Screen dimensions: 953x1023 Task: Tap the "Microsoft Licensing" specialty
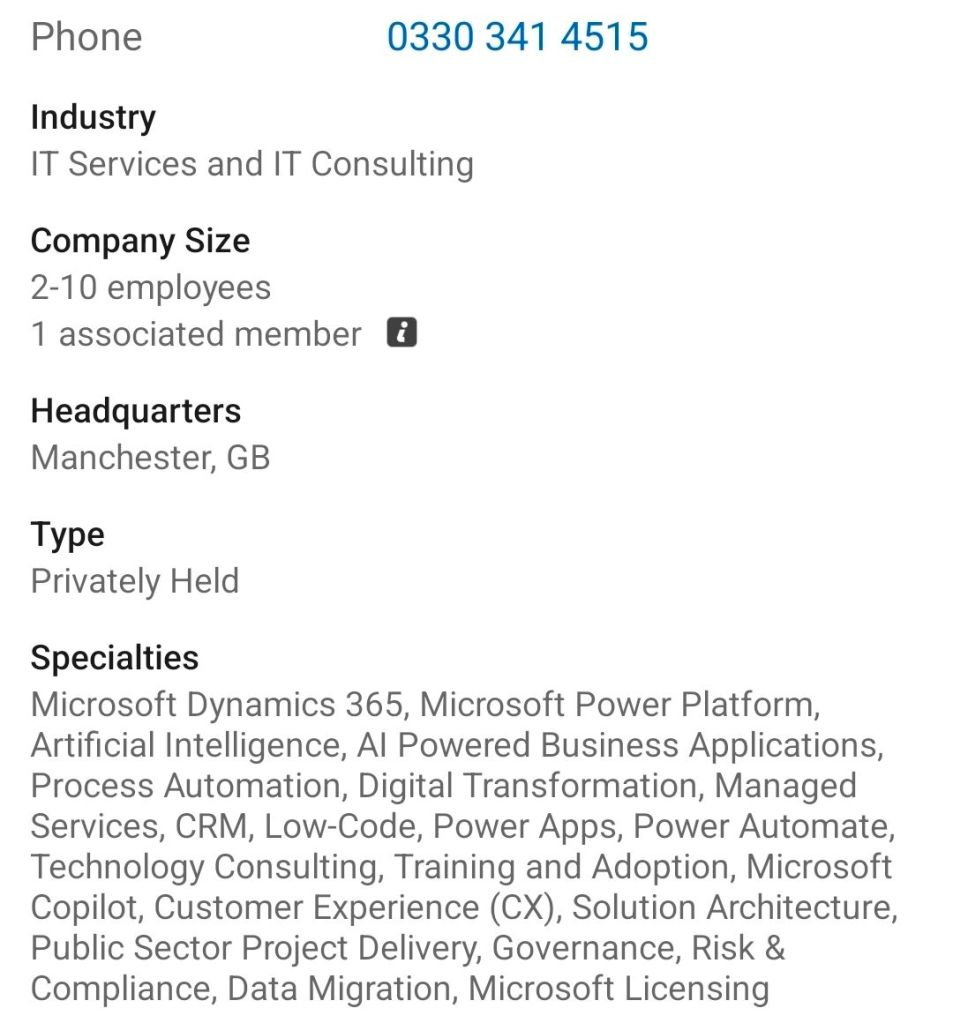click(619, 989)
